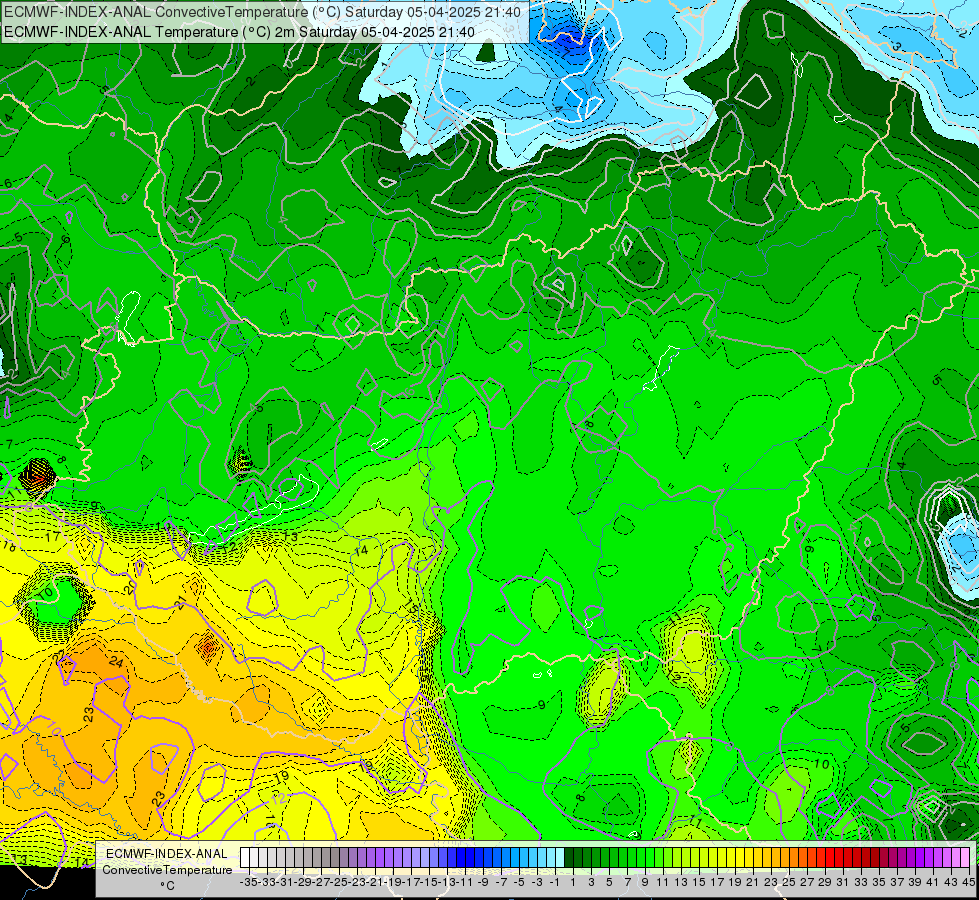Click the ConvectiveTemperature header line at top

pyautogui.click(x=262, y=12)
